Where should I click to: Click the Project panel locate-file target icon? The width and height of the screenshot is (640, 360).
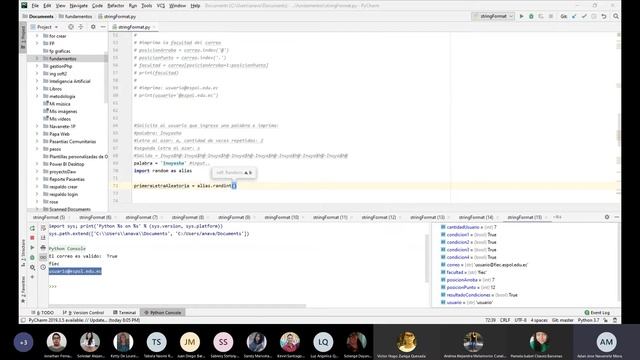point(71,27)
